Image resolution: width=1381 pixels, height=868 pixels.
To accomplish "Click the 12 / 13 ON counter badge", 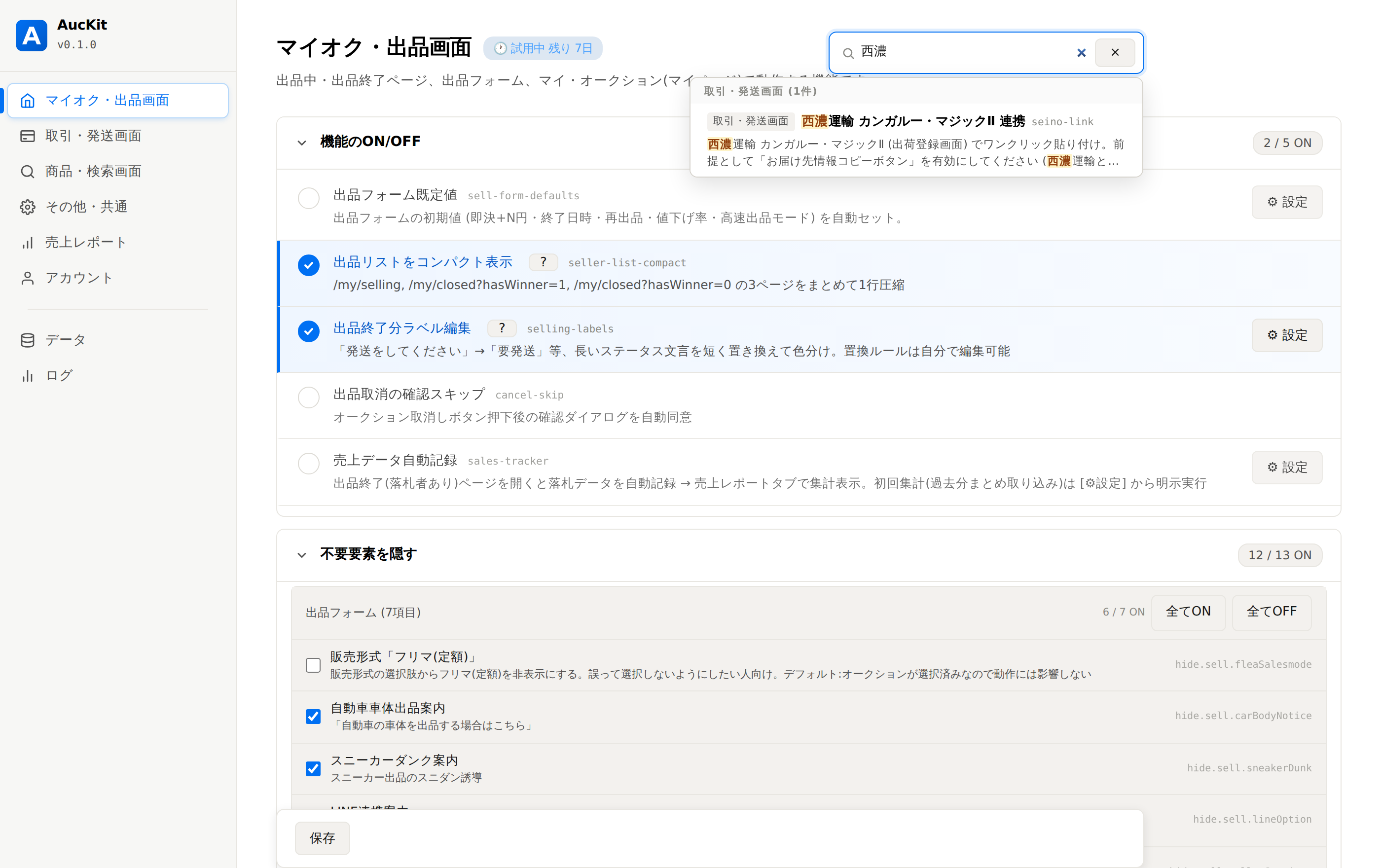I will 1279,555.
